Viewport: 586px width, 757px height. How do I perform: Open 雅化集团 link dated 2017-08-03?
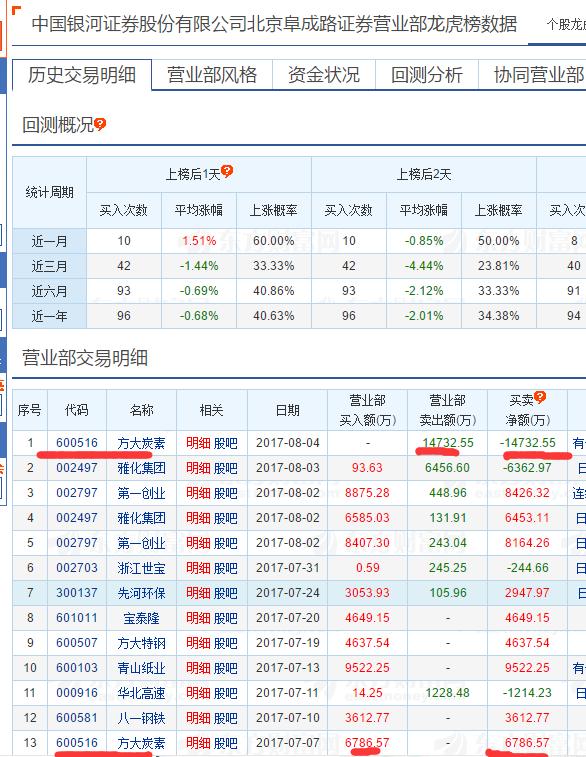pos(141,468)
